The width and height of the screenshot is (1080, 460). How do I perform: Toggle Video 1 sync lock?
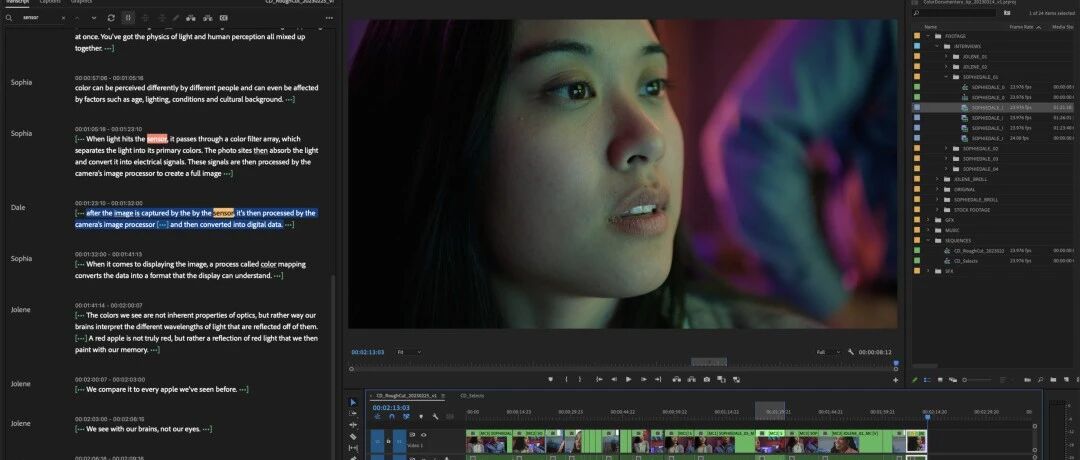coord(412,435)
